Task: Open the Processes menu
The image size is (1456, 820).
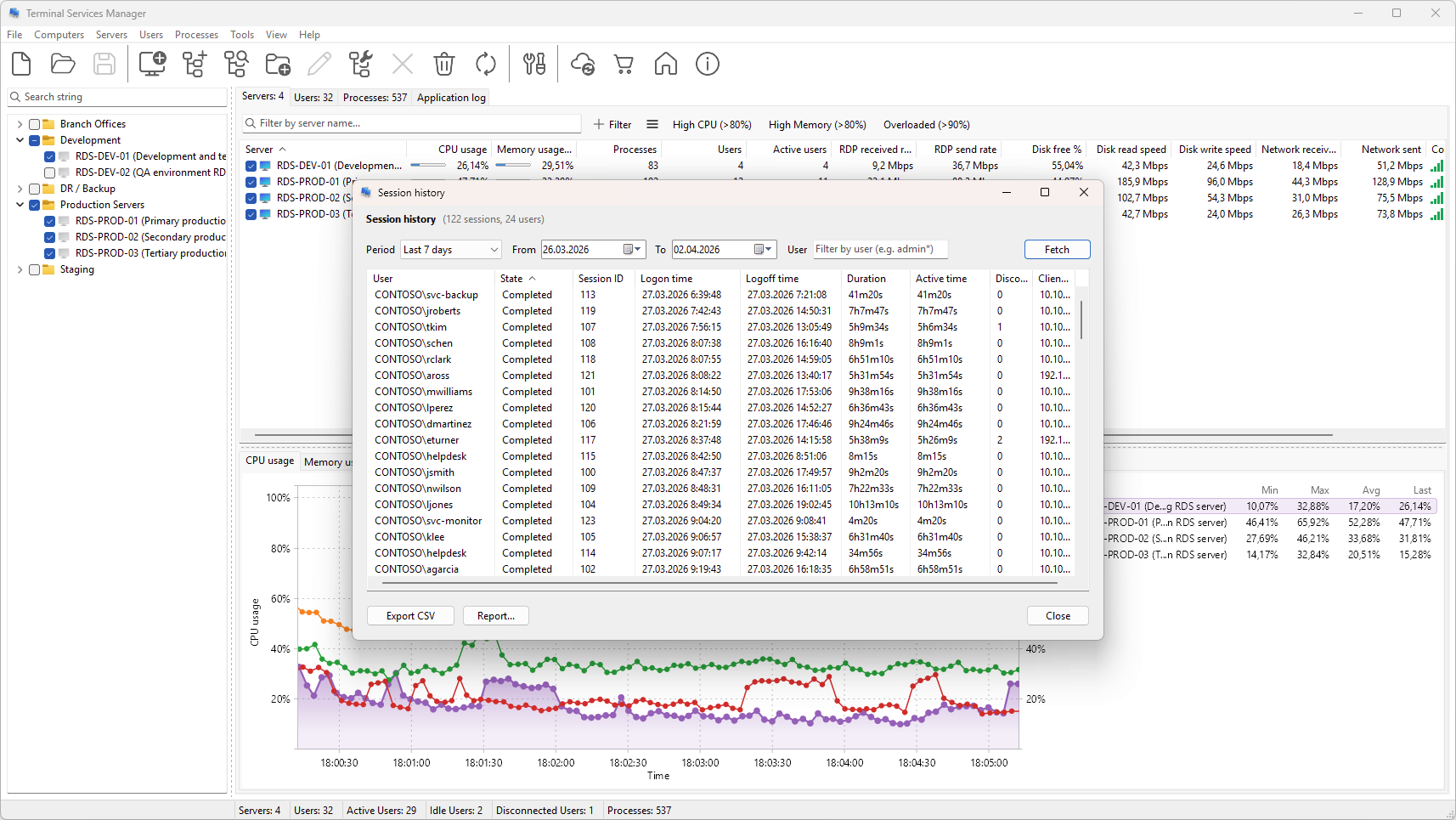Action: coord(196,35)
